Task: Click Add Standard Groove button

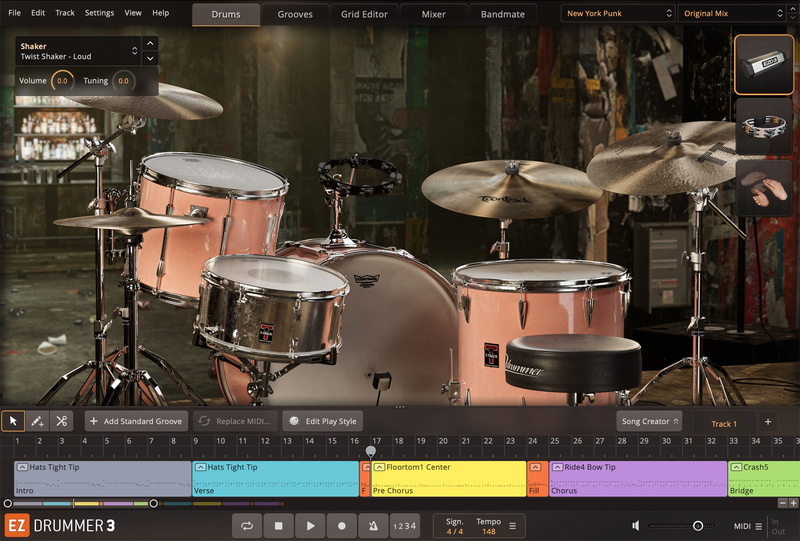Action: pyautogui.click(x=136, y=421)
